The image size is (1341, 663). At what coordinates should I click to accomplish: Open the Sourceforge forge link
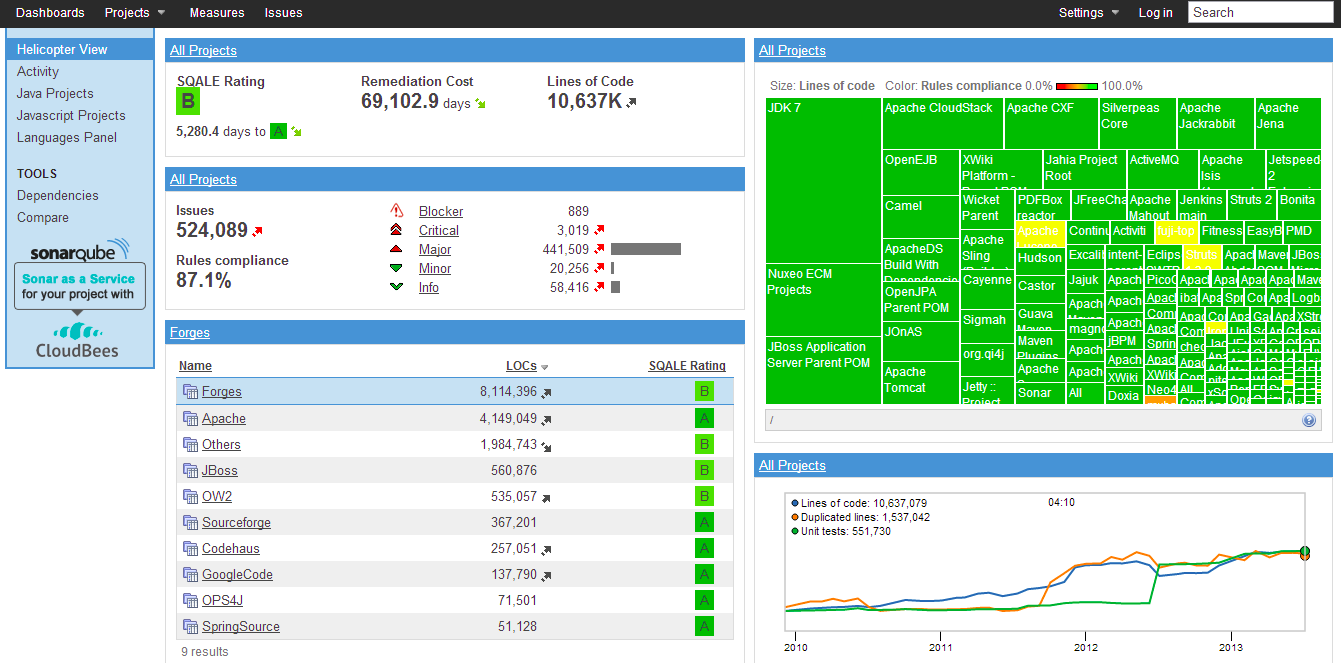[x=236, y=523]
